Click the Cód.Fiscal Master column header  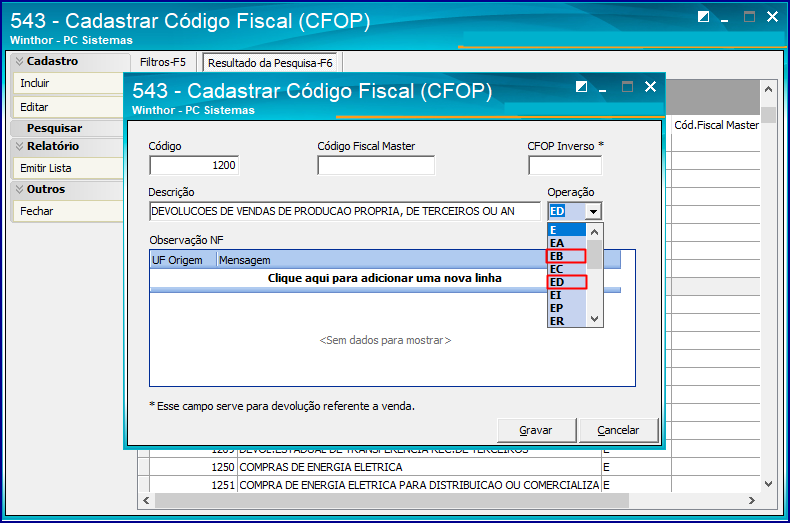point(716,125)
